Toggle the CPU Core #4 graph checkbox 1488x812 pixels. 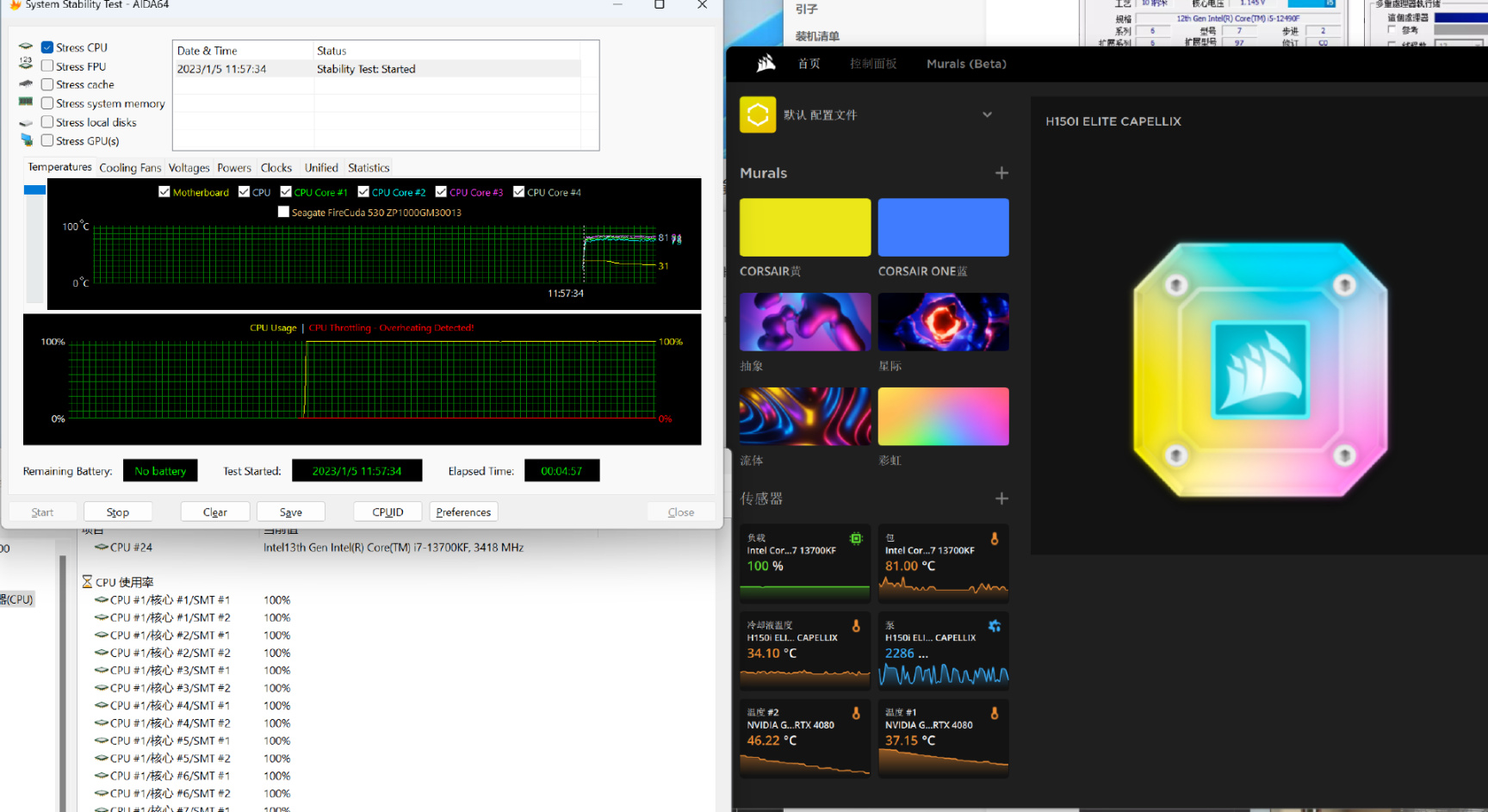click(x=518, y=192)
